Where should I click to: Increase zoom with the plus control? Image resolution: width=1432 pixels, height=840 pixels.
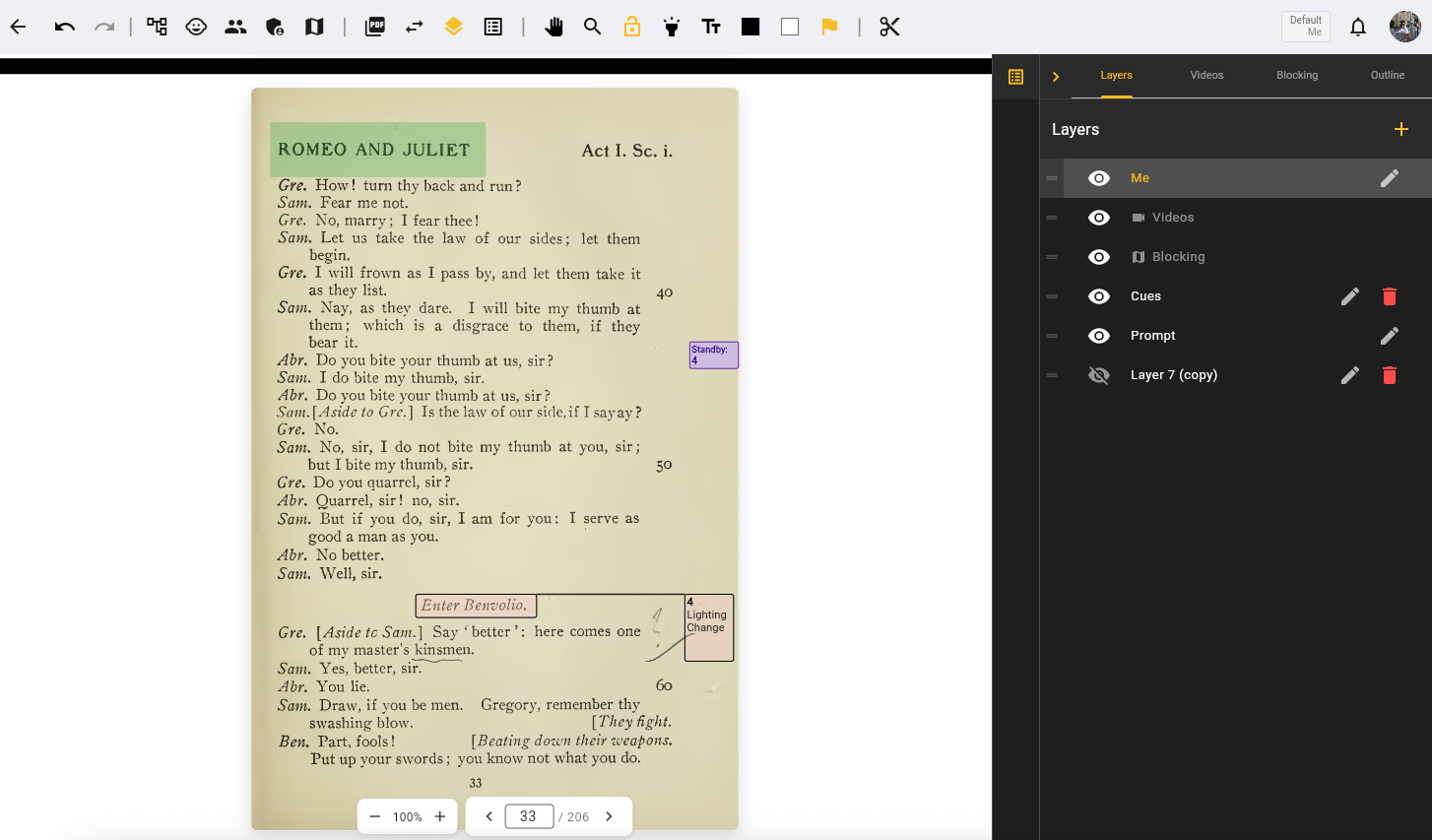(x=439, y=815)
